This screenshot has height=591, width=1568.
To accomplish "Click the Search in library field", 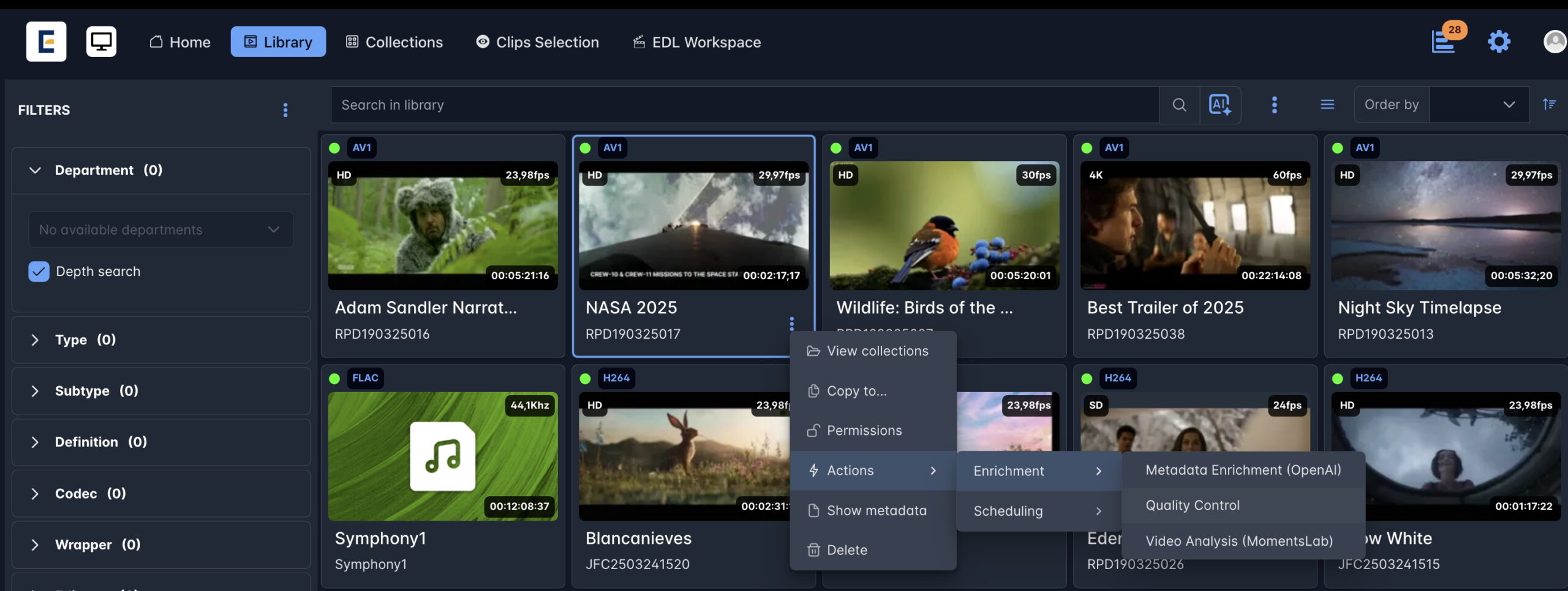I will (744, 105).
